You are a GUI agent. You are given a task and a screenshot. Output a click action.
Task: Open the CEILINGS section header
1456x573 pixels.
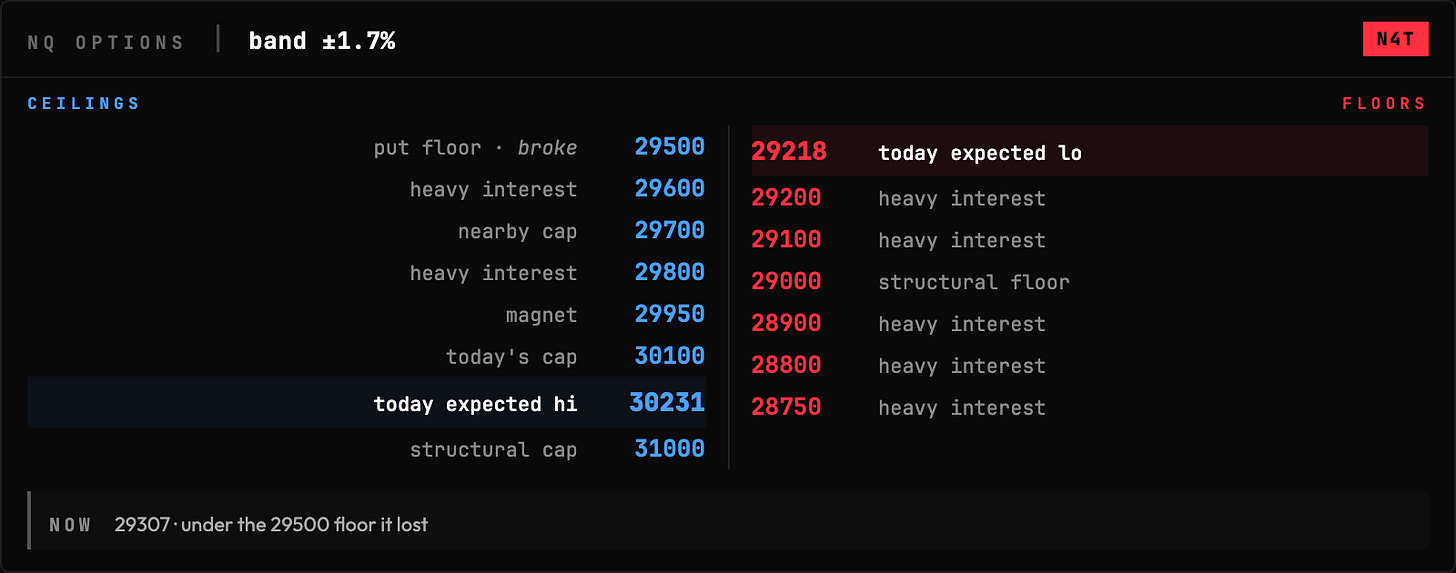coord(84,104)
